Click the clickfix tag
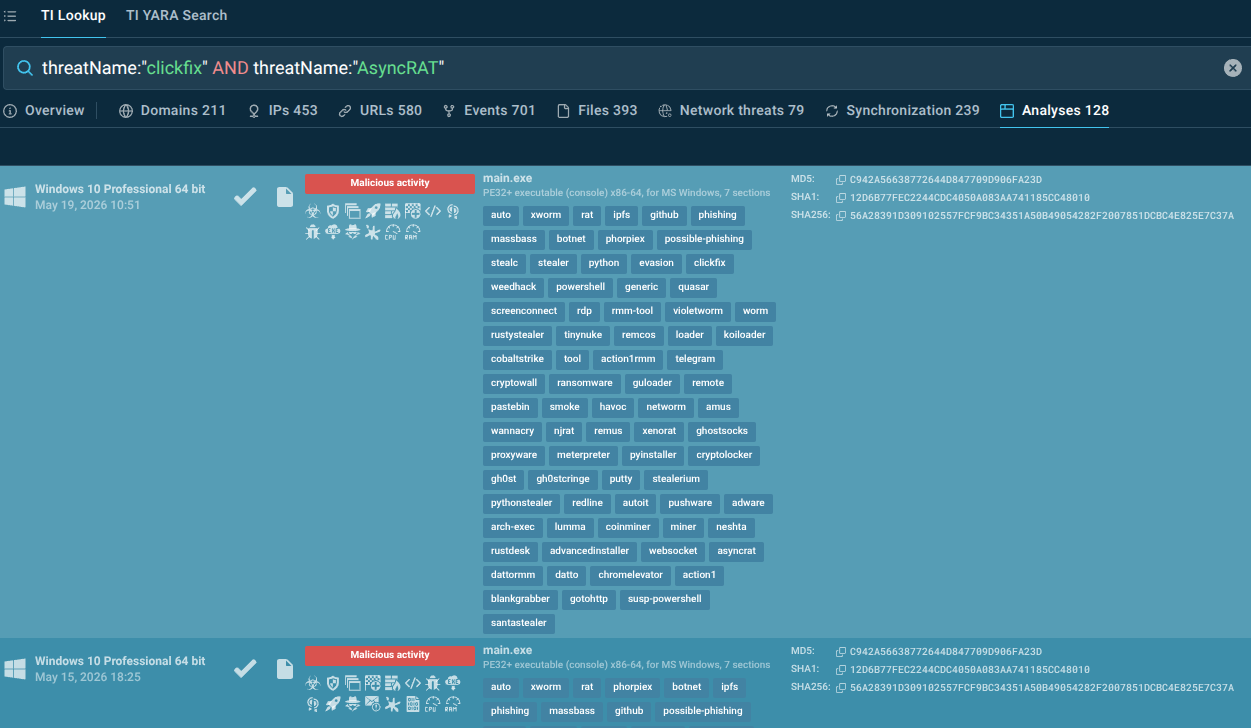Image resolution: width=1251 pixels, height=728 pixels. (709, 263)
